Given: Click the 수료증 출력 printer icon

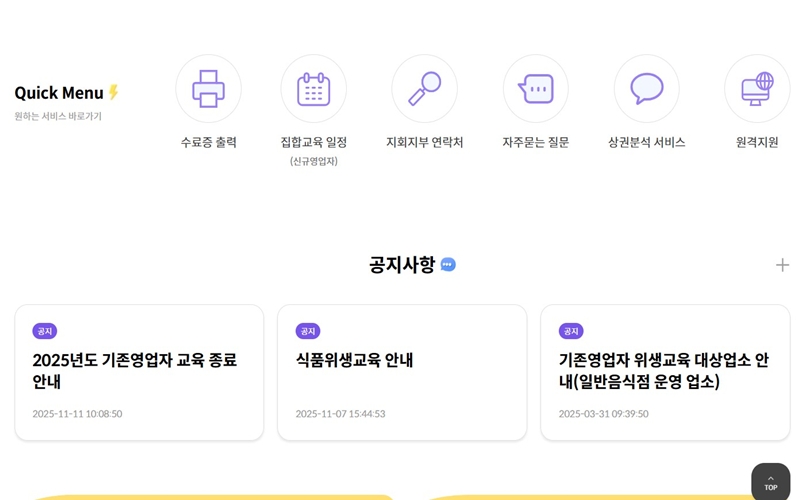Looking at the screenshot, I should [x=208, y=89].
